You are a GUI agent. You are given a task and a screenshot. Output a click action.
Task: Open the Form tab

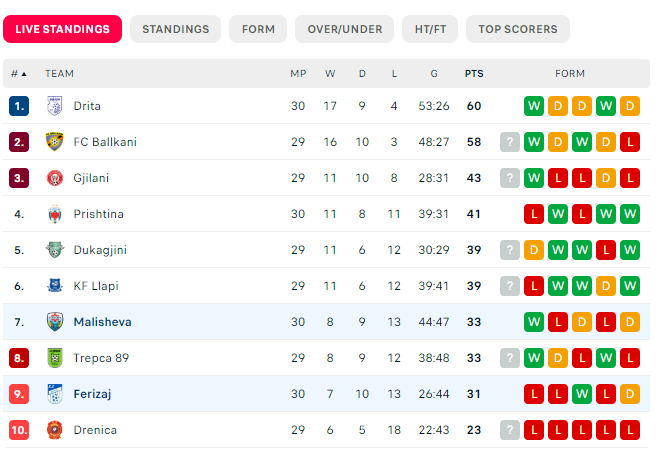click(x=258, y=29)
